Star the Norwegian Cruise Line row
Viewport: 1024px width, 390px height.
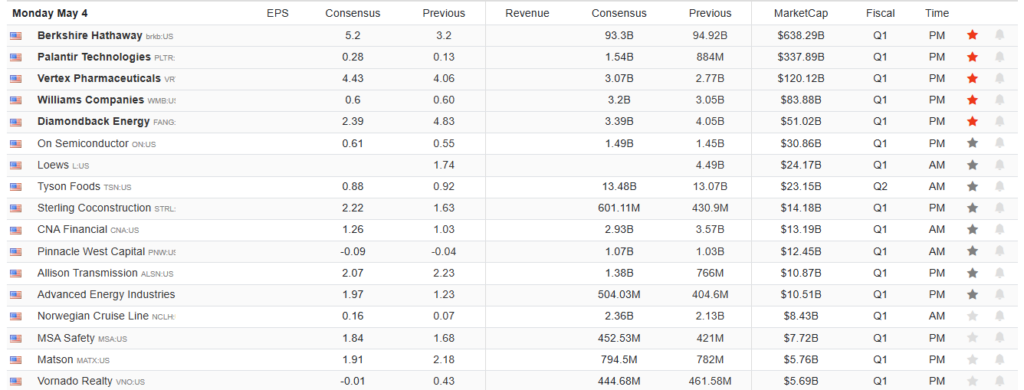(x=972, y=316)
